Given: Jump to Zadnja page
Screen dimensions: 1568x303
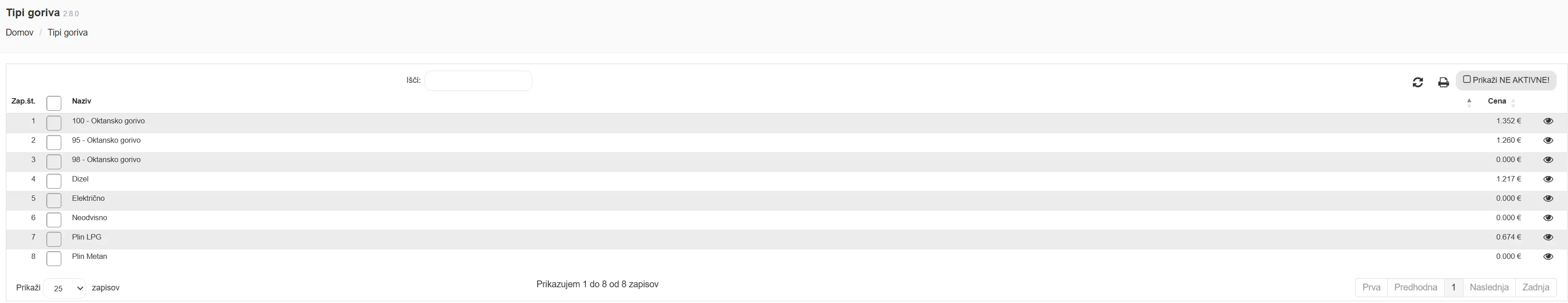Looking at the screenshot, I should (1536, 287).
